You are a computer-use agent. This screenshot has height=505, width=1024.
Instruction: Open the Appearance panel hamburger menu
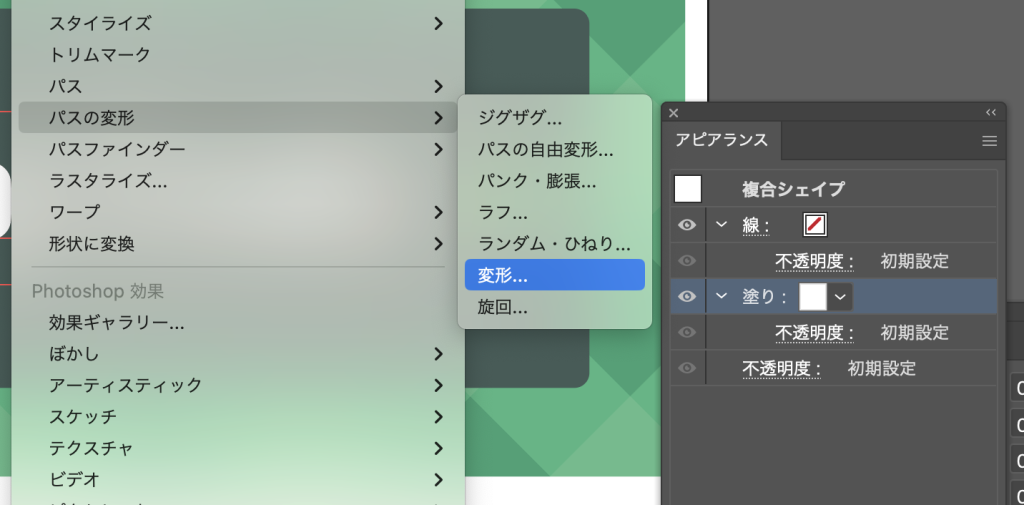tap(989, 141)
